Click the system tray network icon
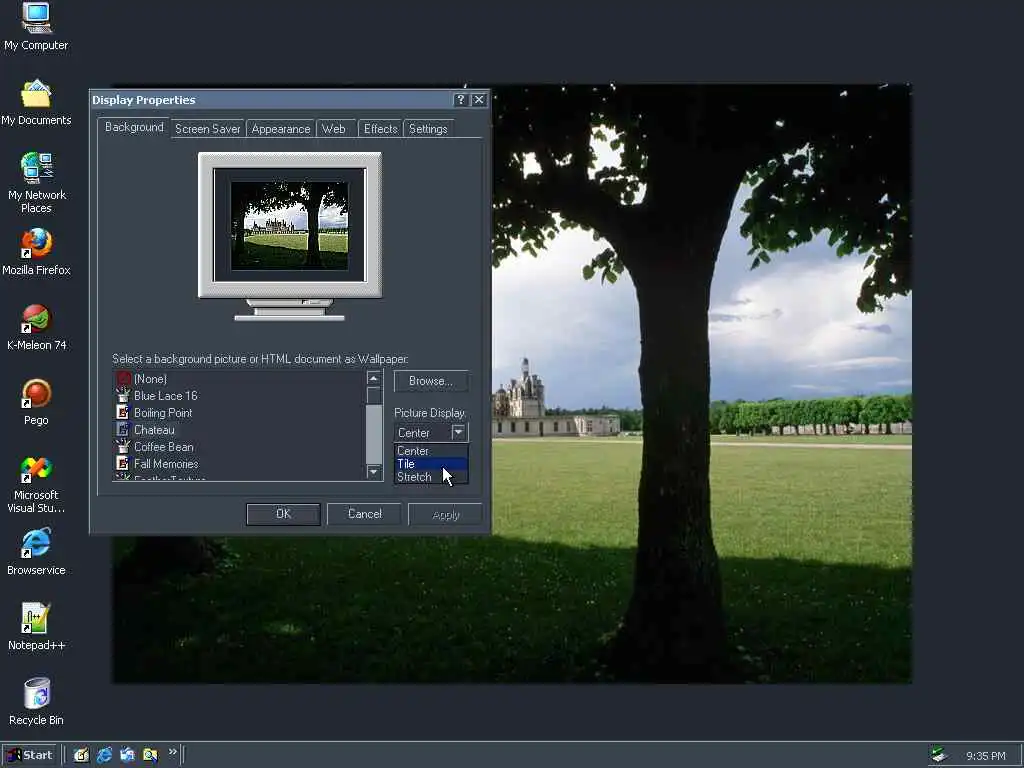 [939, 755]
